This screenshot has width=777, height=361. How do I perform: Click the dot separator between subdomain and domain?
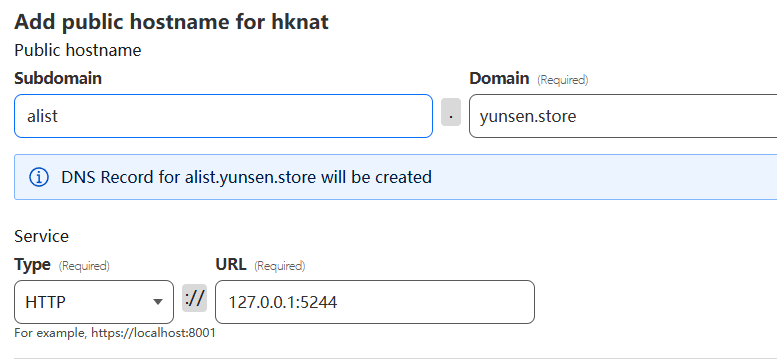click(x=451, y=112)
